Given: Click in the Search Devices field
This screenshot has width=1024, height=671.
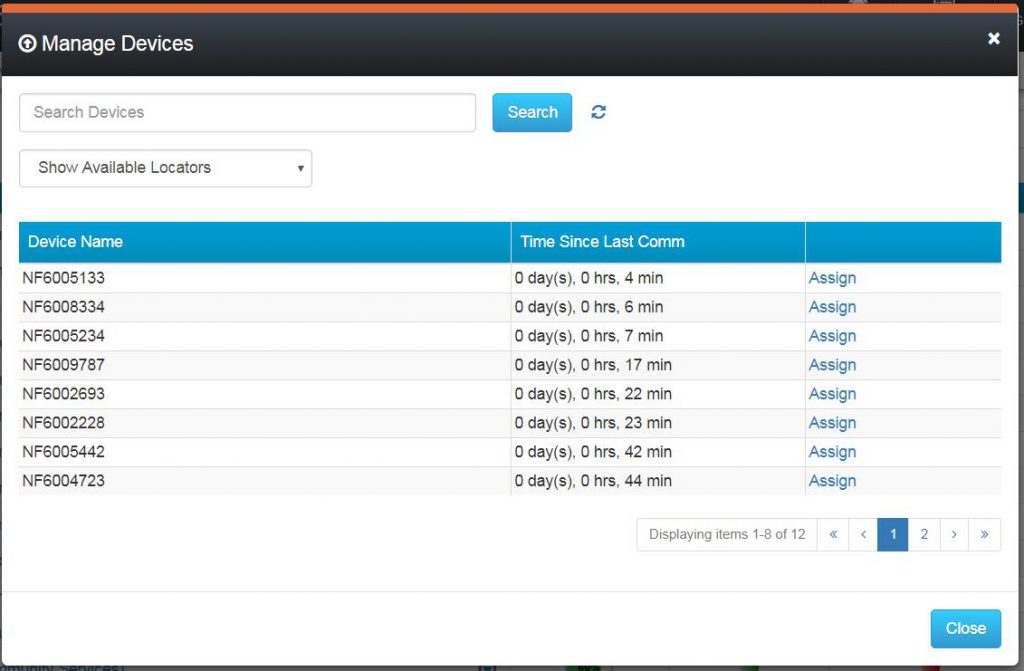Looking at the screenshot, I should pos(247,113).
